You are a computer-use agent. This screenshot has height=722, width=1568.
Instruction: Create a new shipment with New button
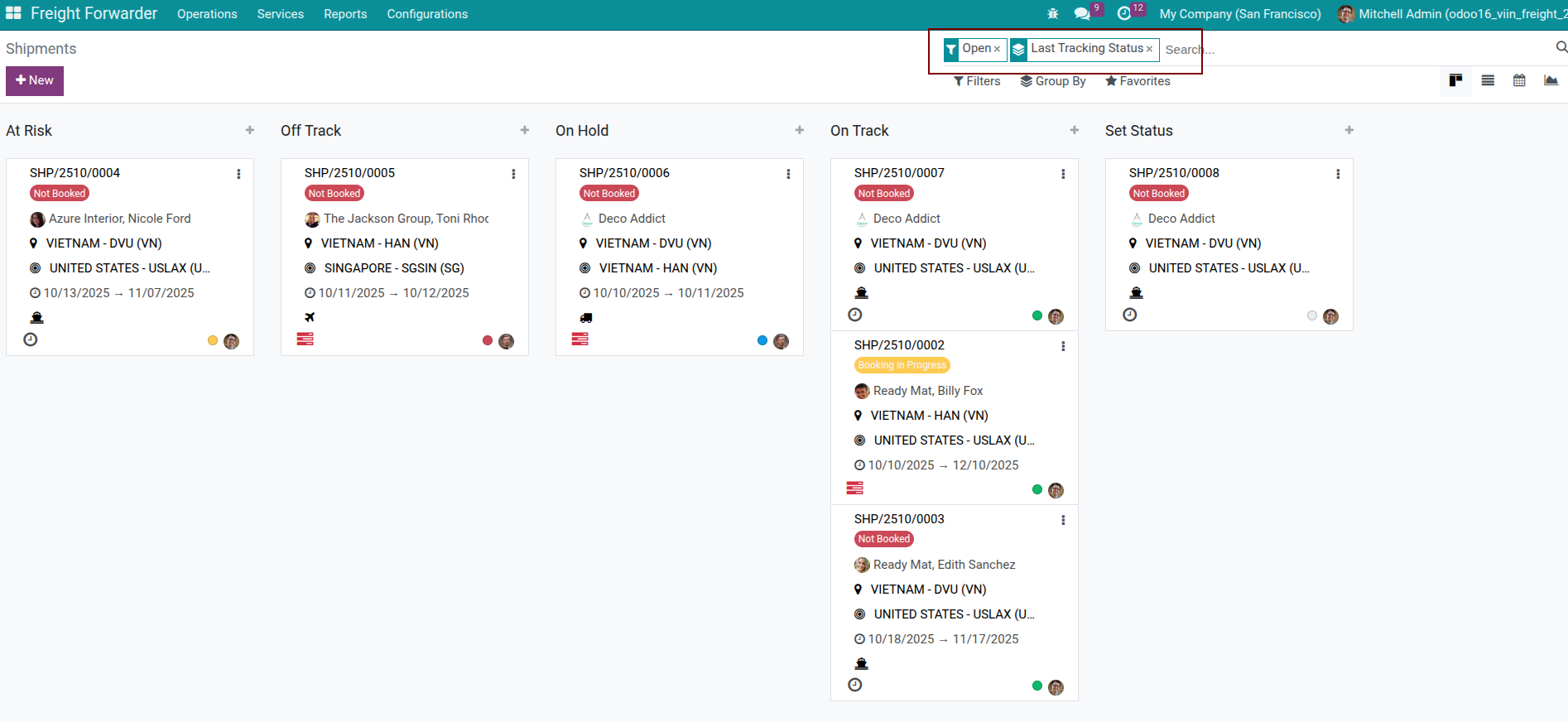(35, 80)
